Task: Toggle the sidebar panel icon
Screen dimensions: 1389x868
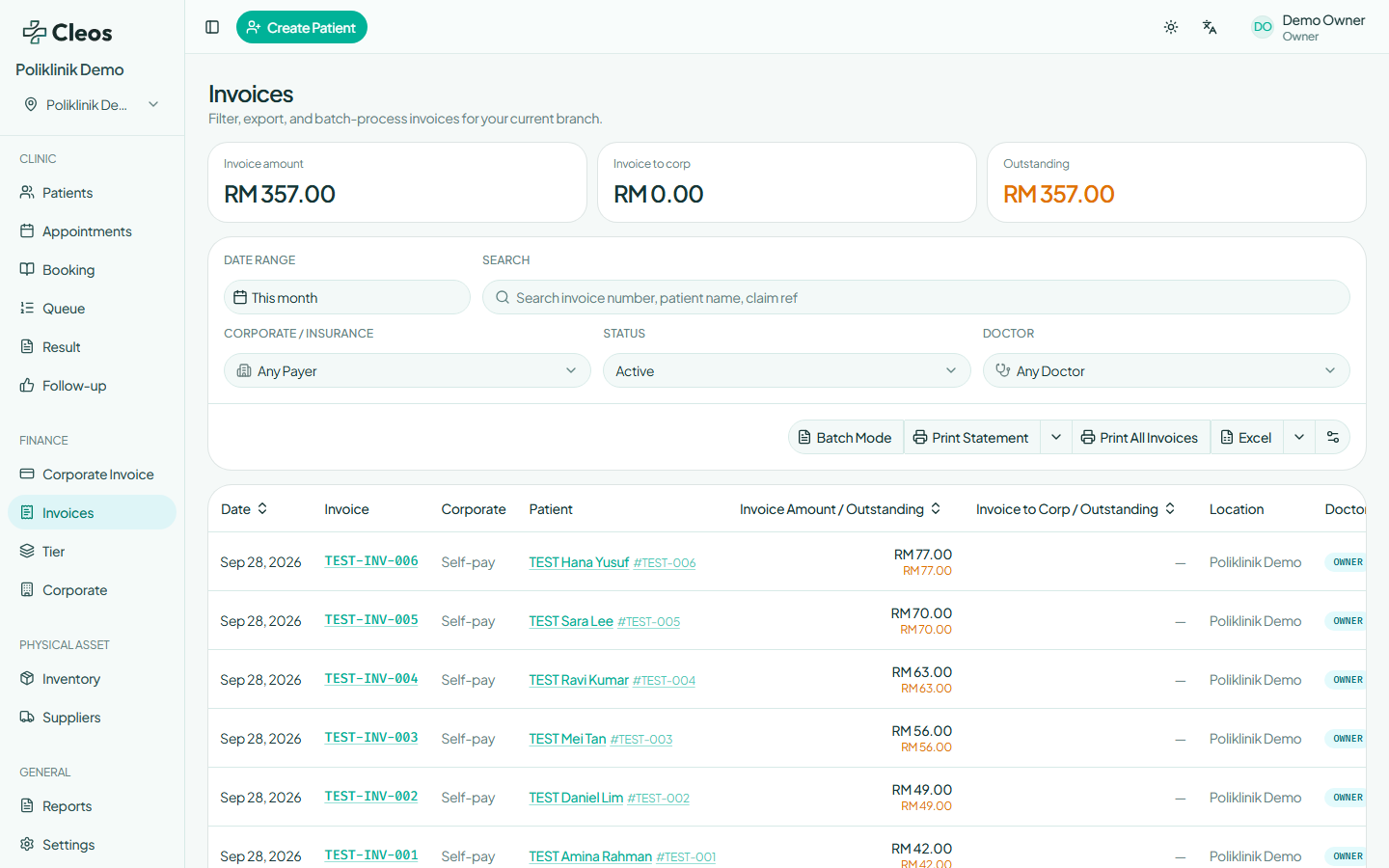Action: (212, 27)
